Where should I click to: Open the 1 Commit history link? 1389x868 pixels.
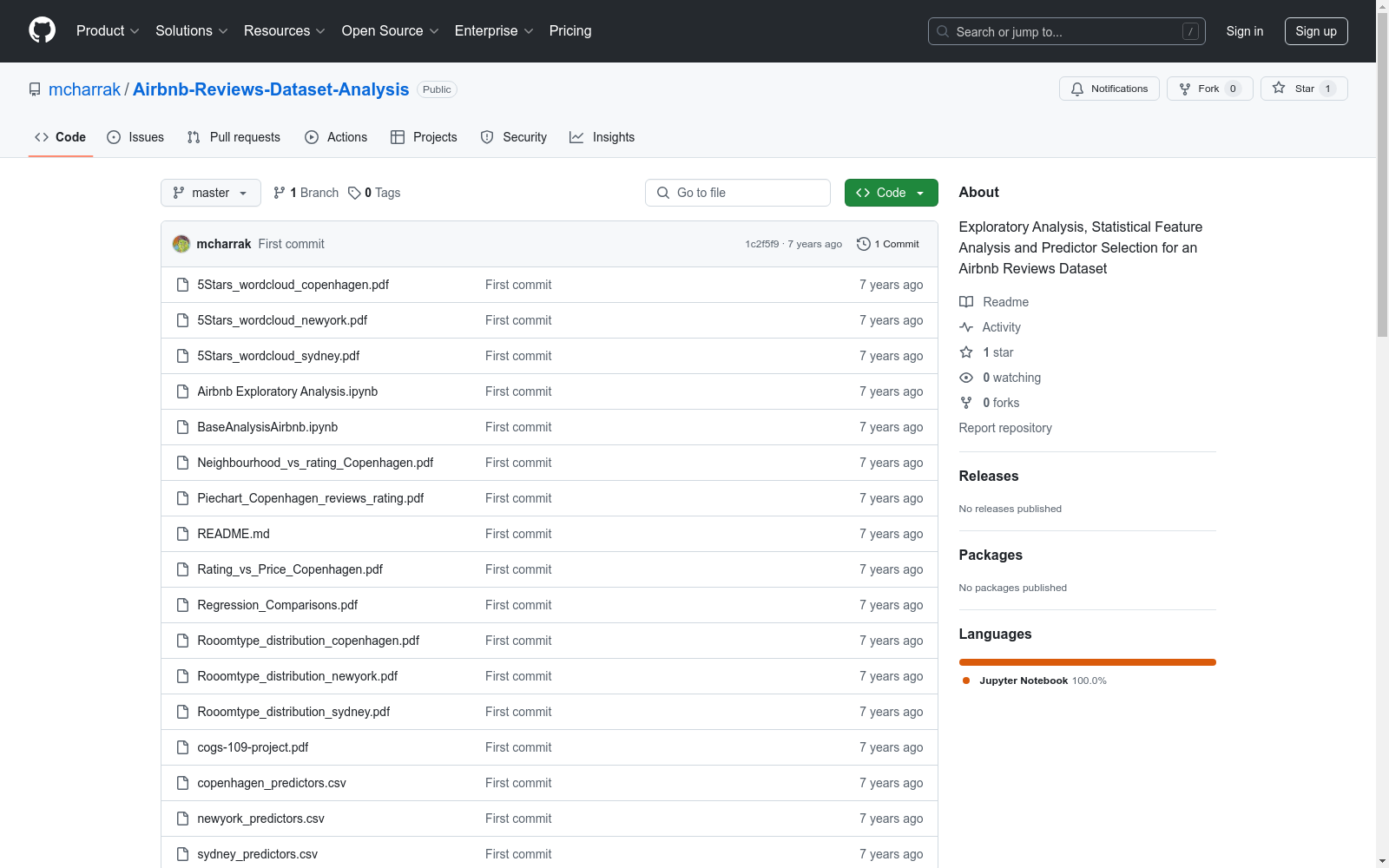click(888, 244)
